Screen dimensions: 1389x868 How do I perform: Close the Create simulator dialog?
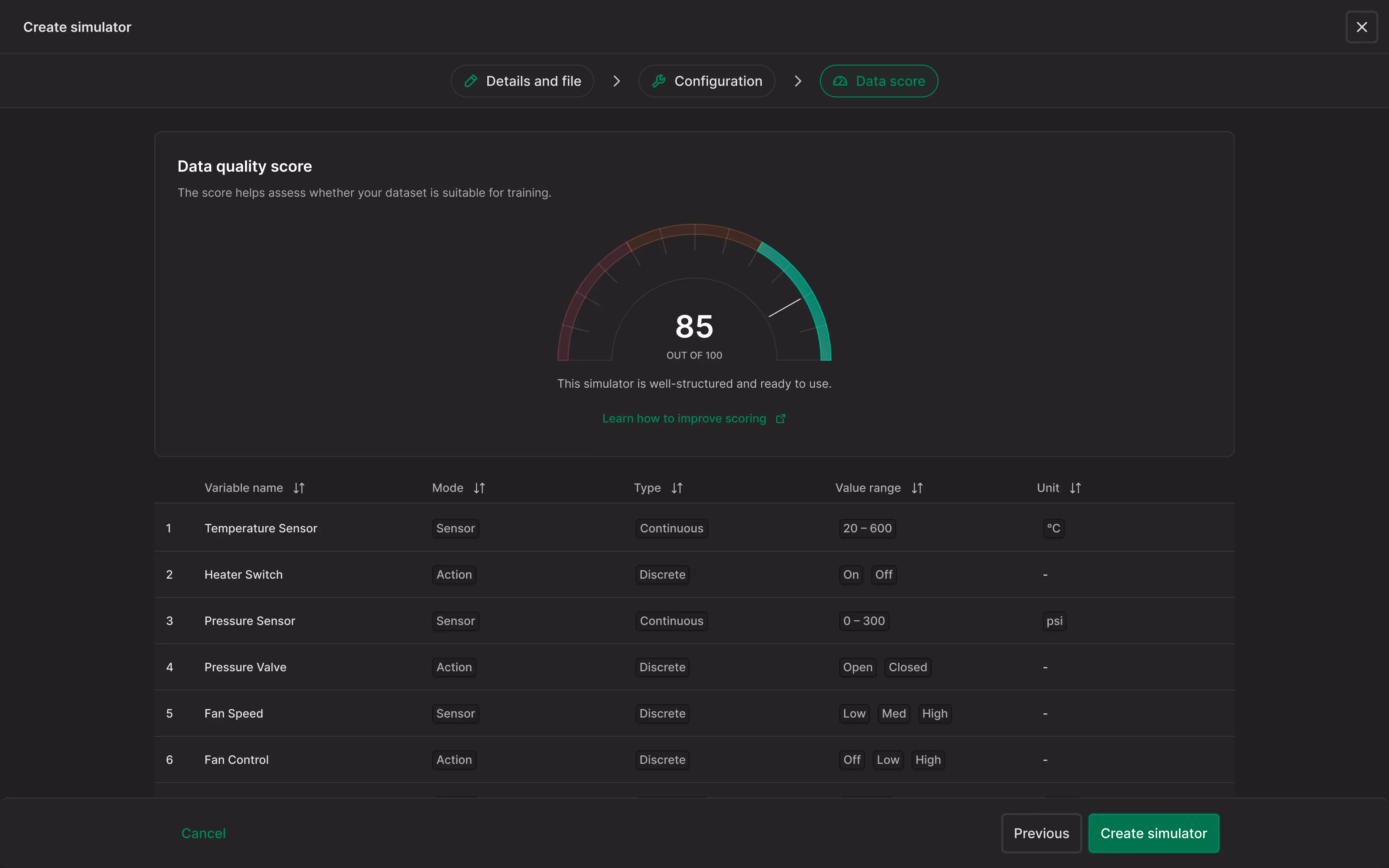(1362, 27)
